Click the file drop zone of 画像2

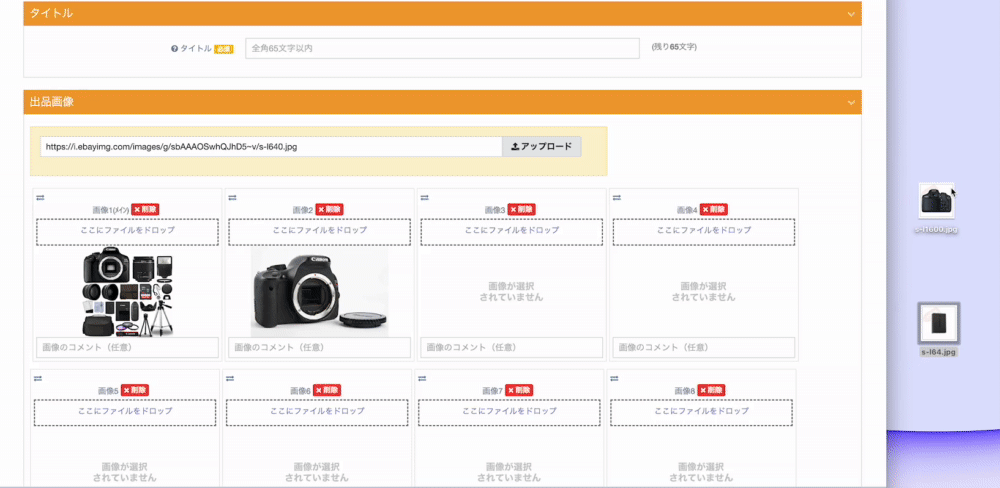point(320,232)
